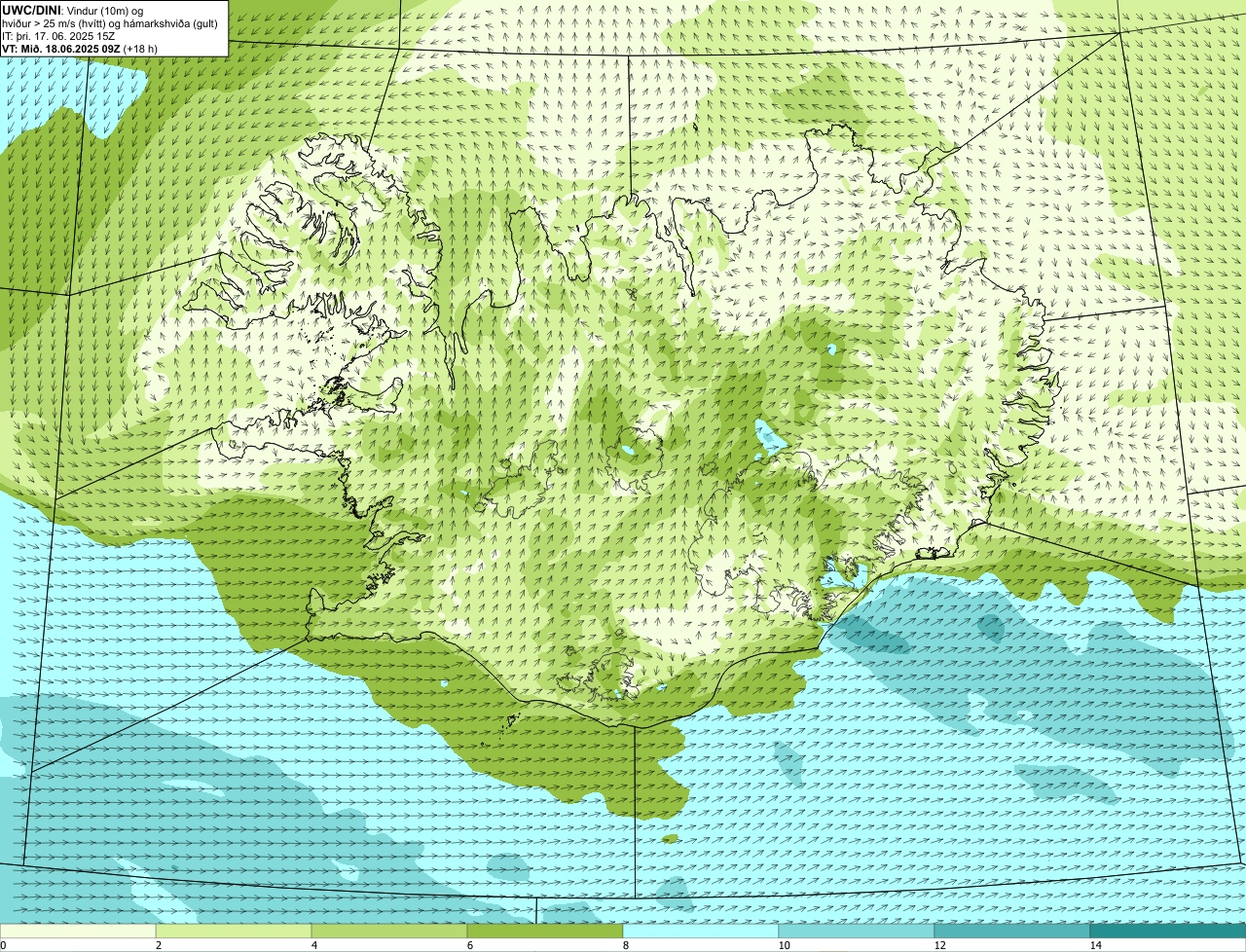Click the 2–4 m/s light green legend swatch
Image resolution: width=1246 pixels, height=952 pixels.
click(x=234, y=931)
